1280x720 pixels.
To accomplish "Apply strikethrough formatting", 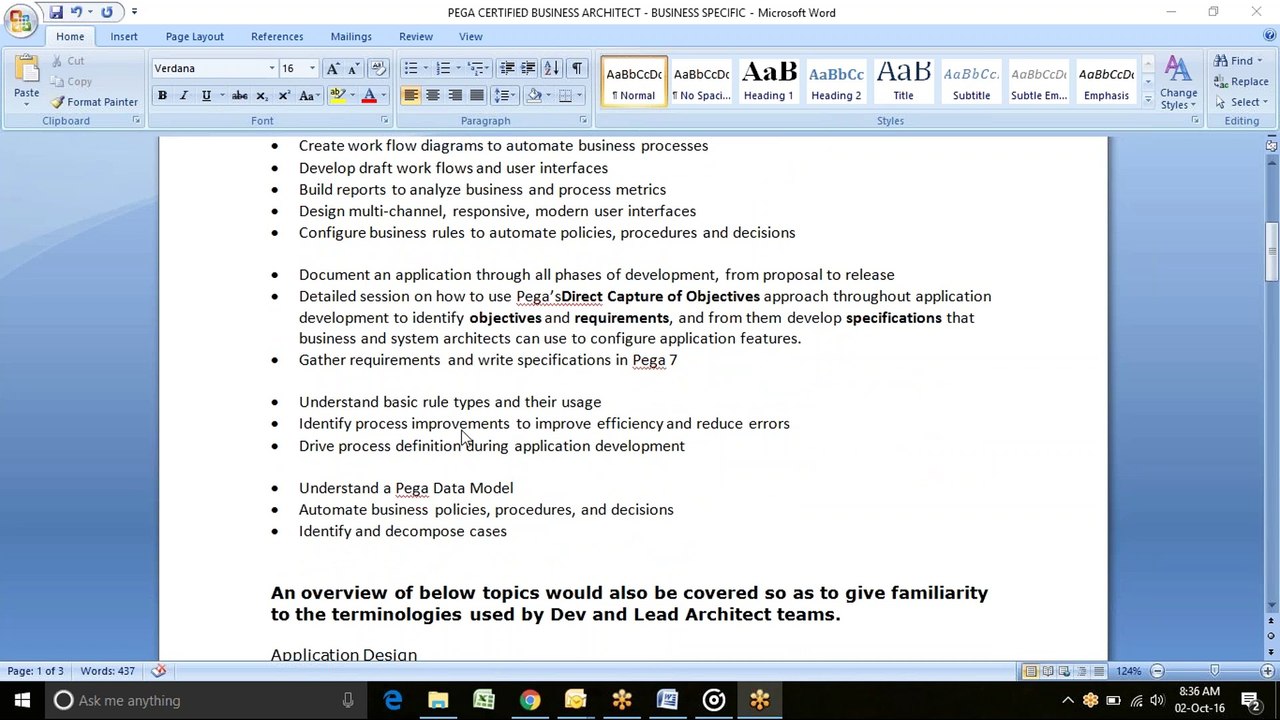I will [x=239, y=96].
